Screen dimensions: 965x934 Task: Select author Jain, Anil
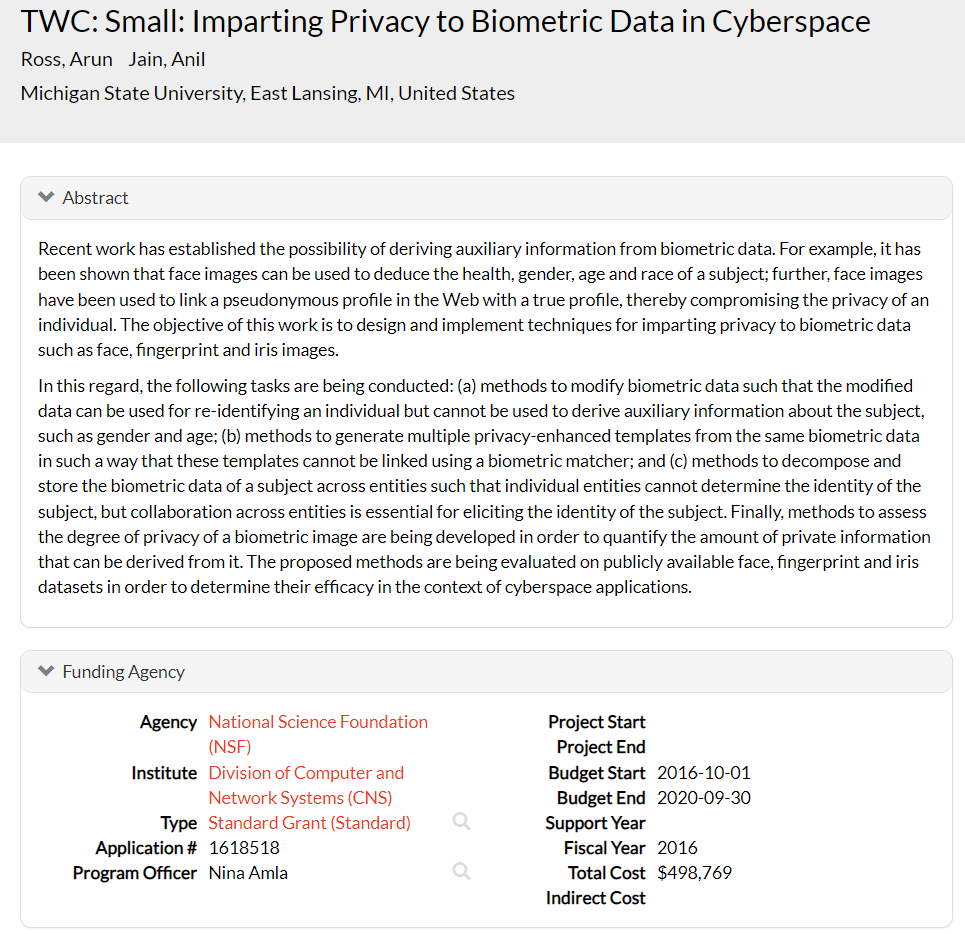click(x=167, y=60)
